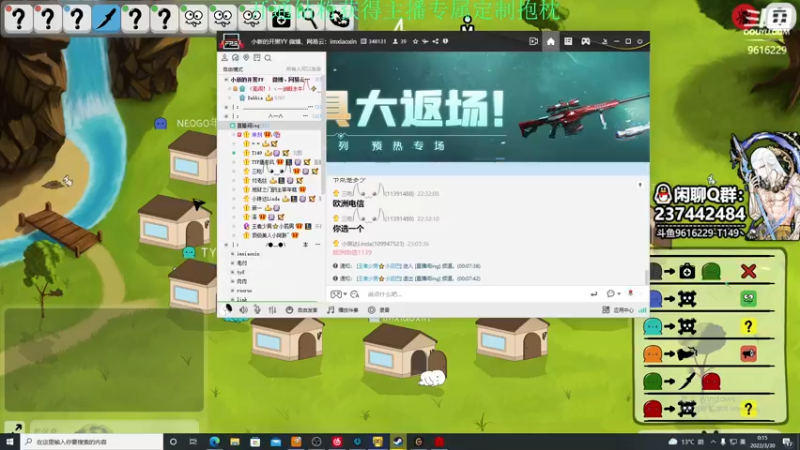
Task: Switch to the list view tab in YY header
Action: [x=568, y=41]
